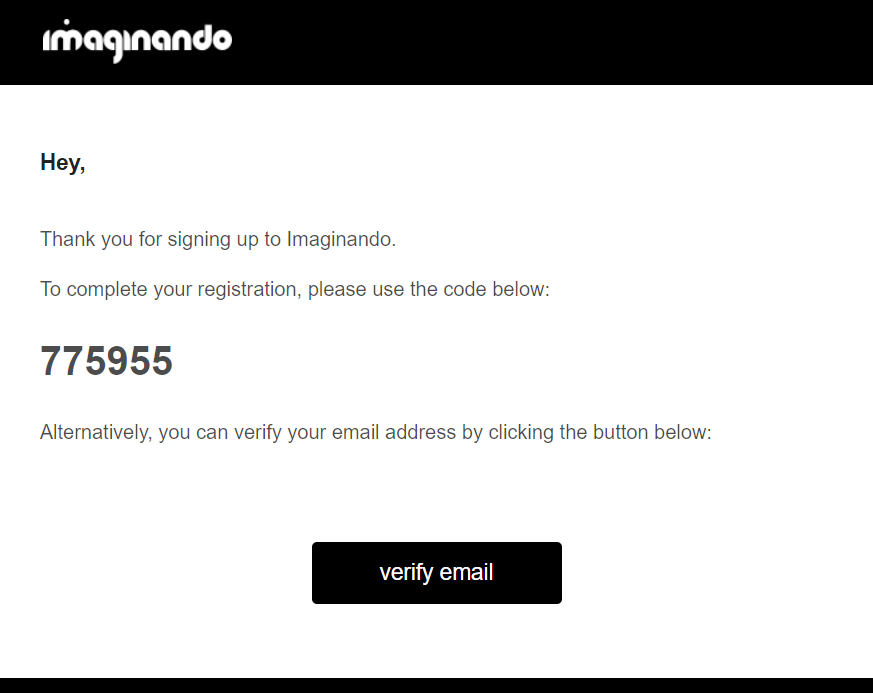Click the "Hey," greeting heading

pos(62,162)
